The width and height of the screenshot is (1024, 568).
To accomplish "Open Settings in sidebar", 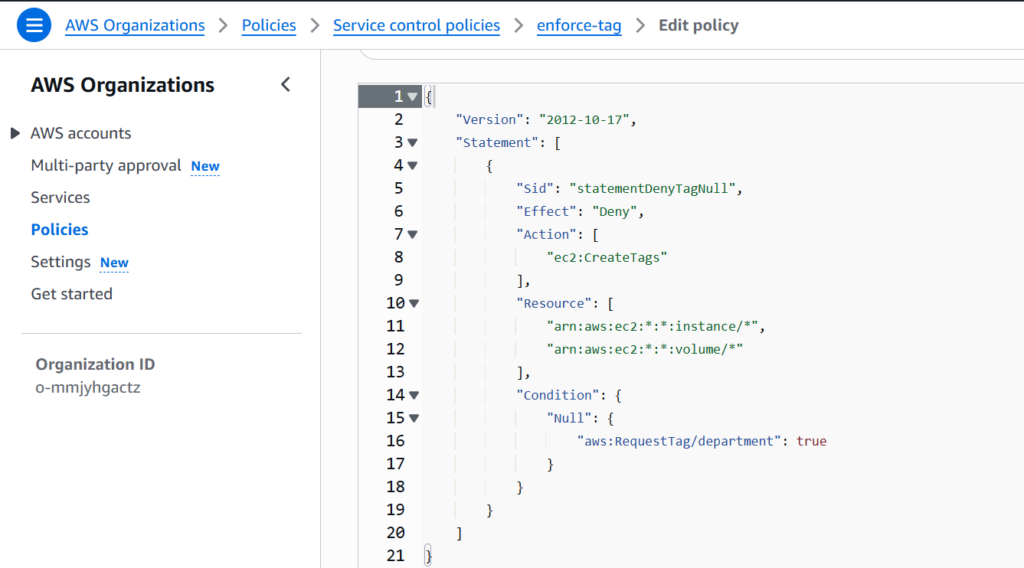I will coord(61,262).
